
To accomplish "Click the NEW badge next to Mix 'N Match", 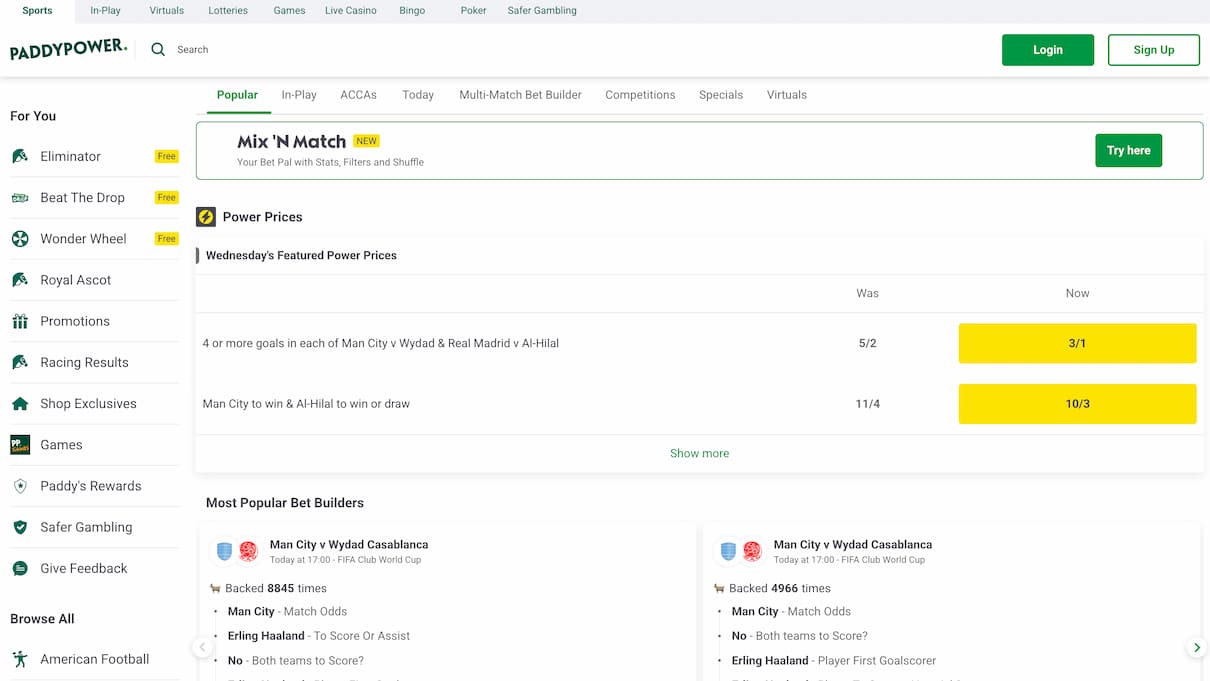I will click(x=367, y=141).
